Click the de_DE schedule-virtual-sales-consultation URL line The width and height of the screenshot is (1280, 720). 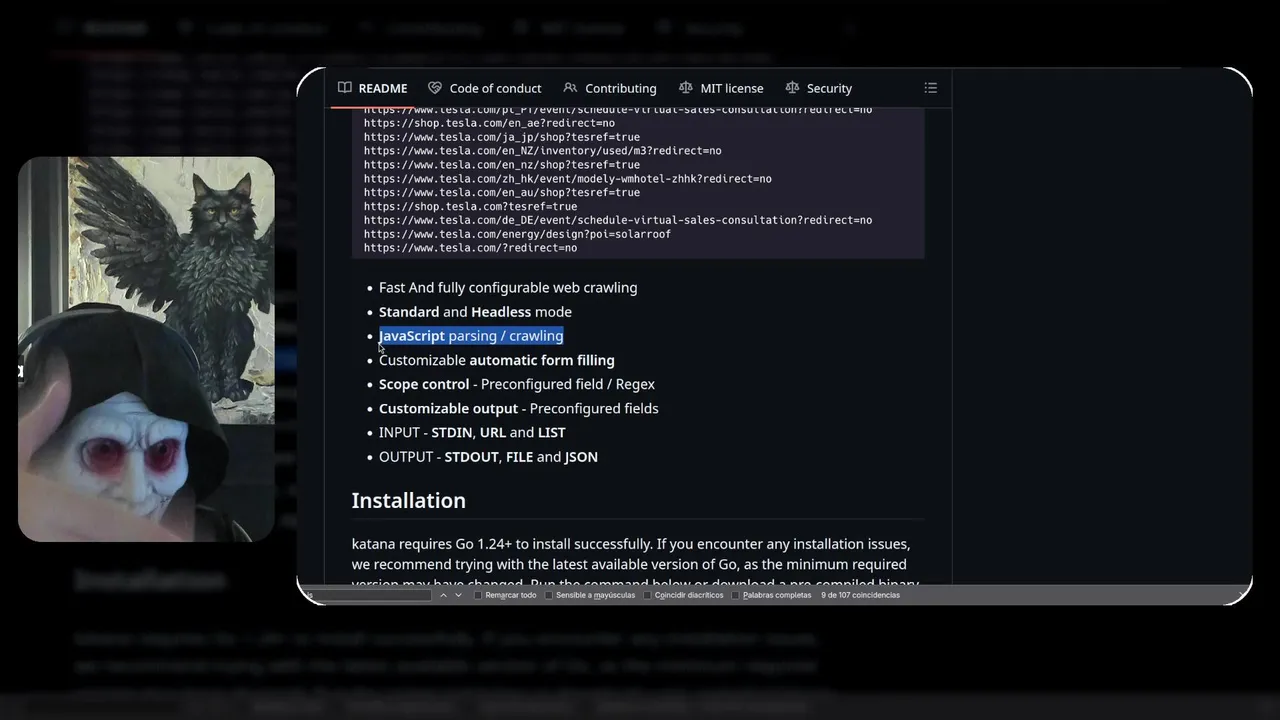click(x=618, y=220)
